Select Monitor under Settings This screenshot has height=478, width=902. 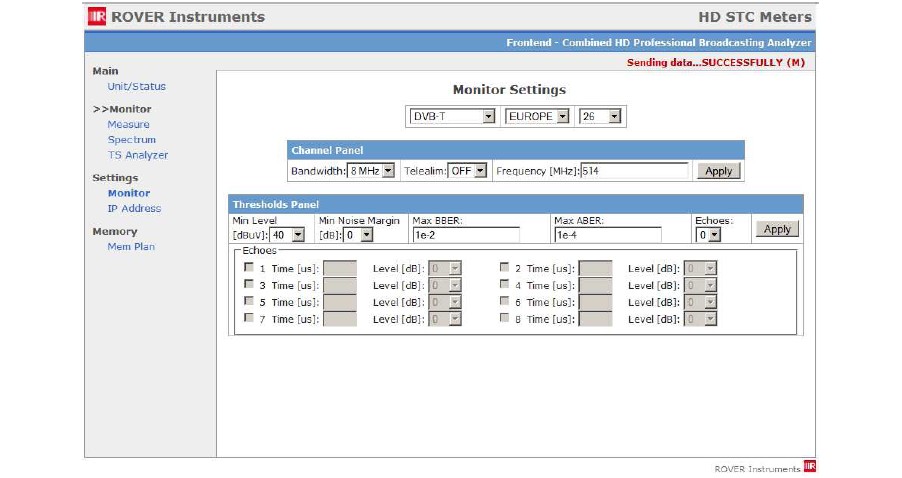pyautogui.click(x=129, y=193)
